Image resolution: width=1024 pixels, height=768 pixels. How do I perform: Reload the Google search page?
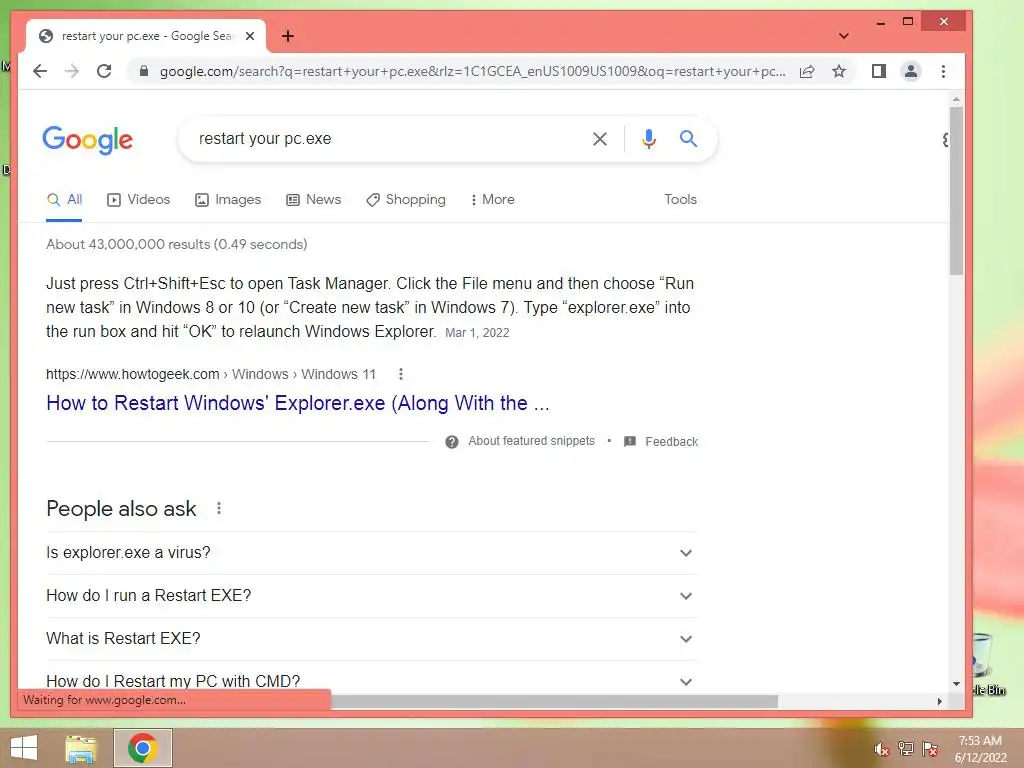click(x=104, y=71)
